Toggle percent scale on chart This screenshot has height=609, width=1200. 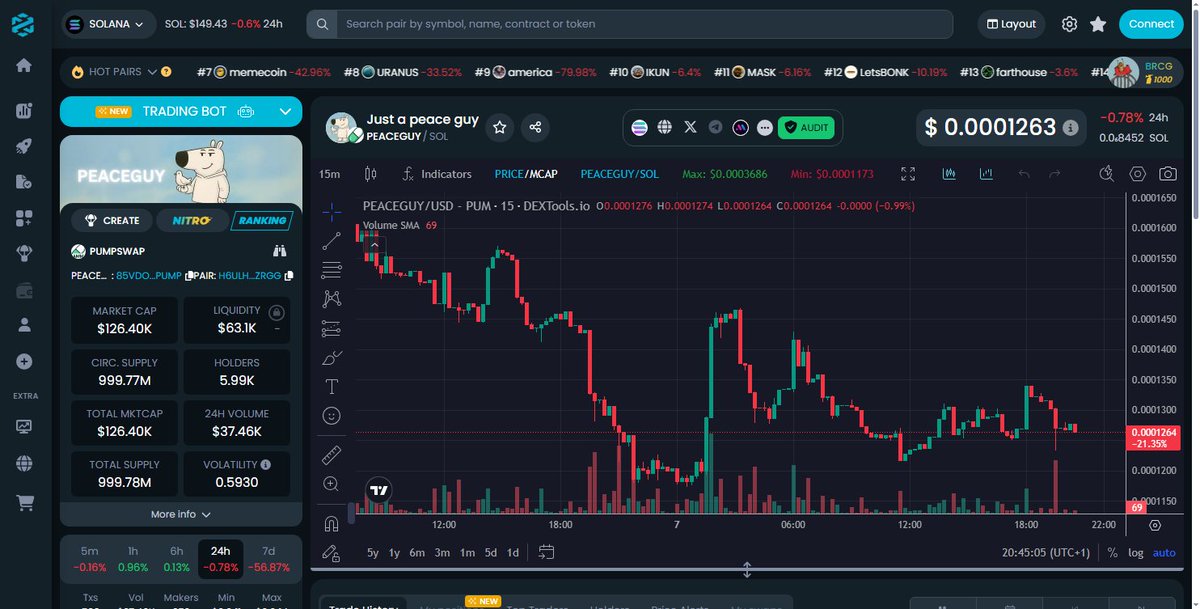point(1113,552)
